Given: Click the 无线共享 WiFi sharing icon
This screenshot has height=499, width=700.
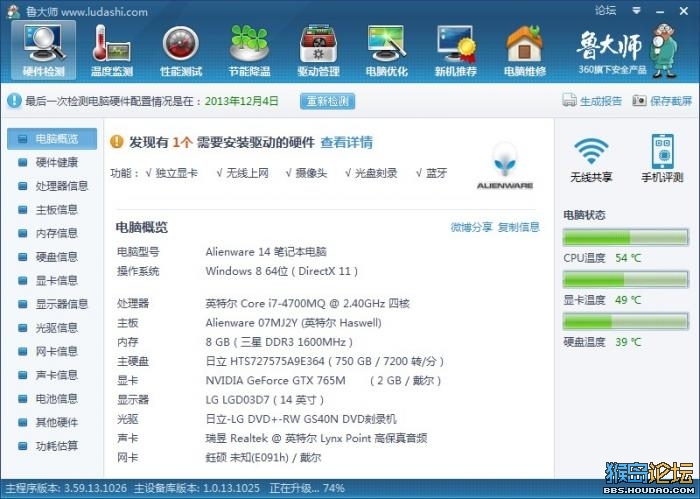Looking at the screenshot, I should (591, 151).
